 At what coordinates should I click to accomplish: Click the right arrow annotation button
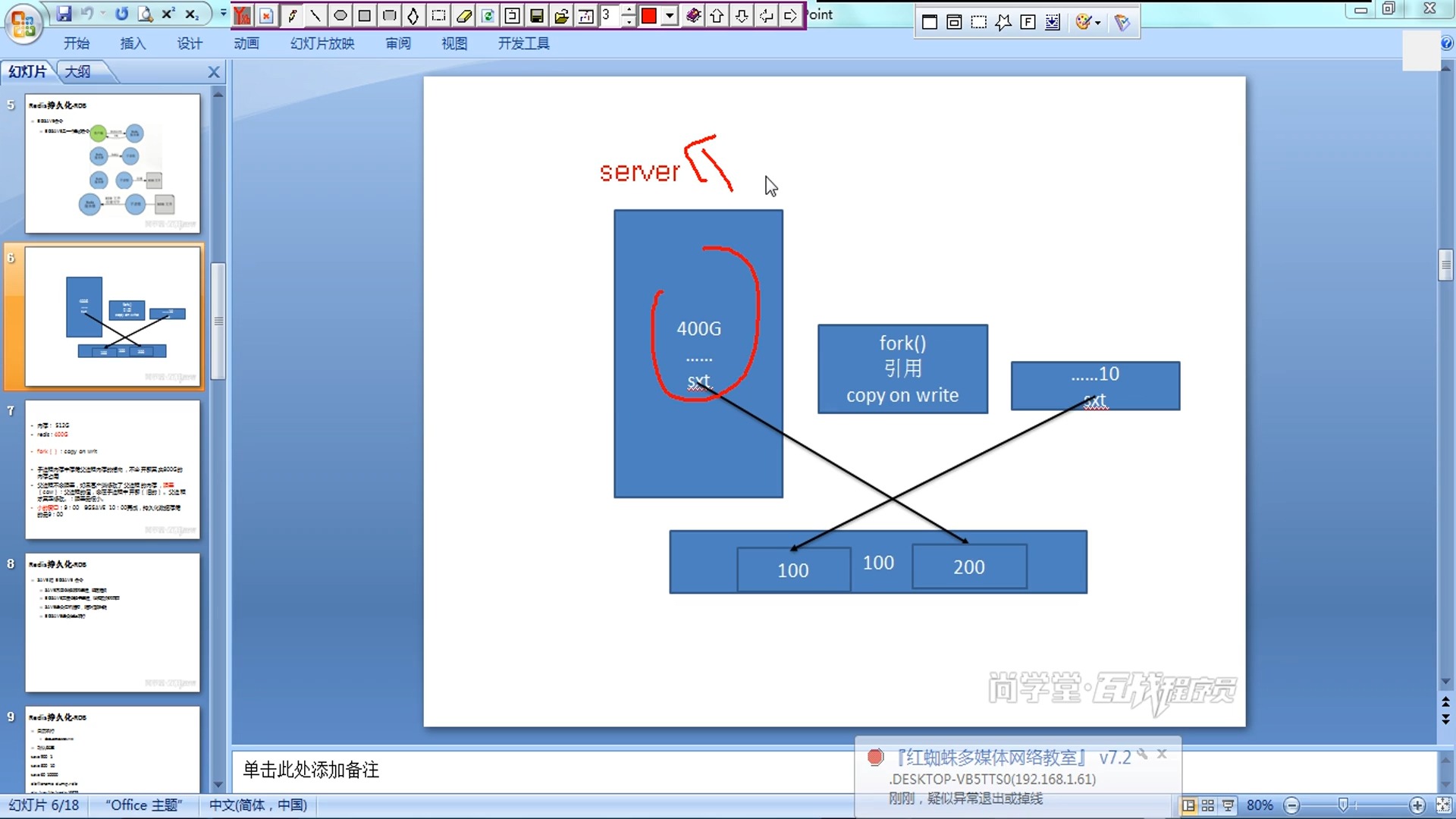tap(790, 16)
